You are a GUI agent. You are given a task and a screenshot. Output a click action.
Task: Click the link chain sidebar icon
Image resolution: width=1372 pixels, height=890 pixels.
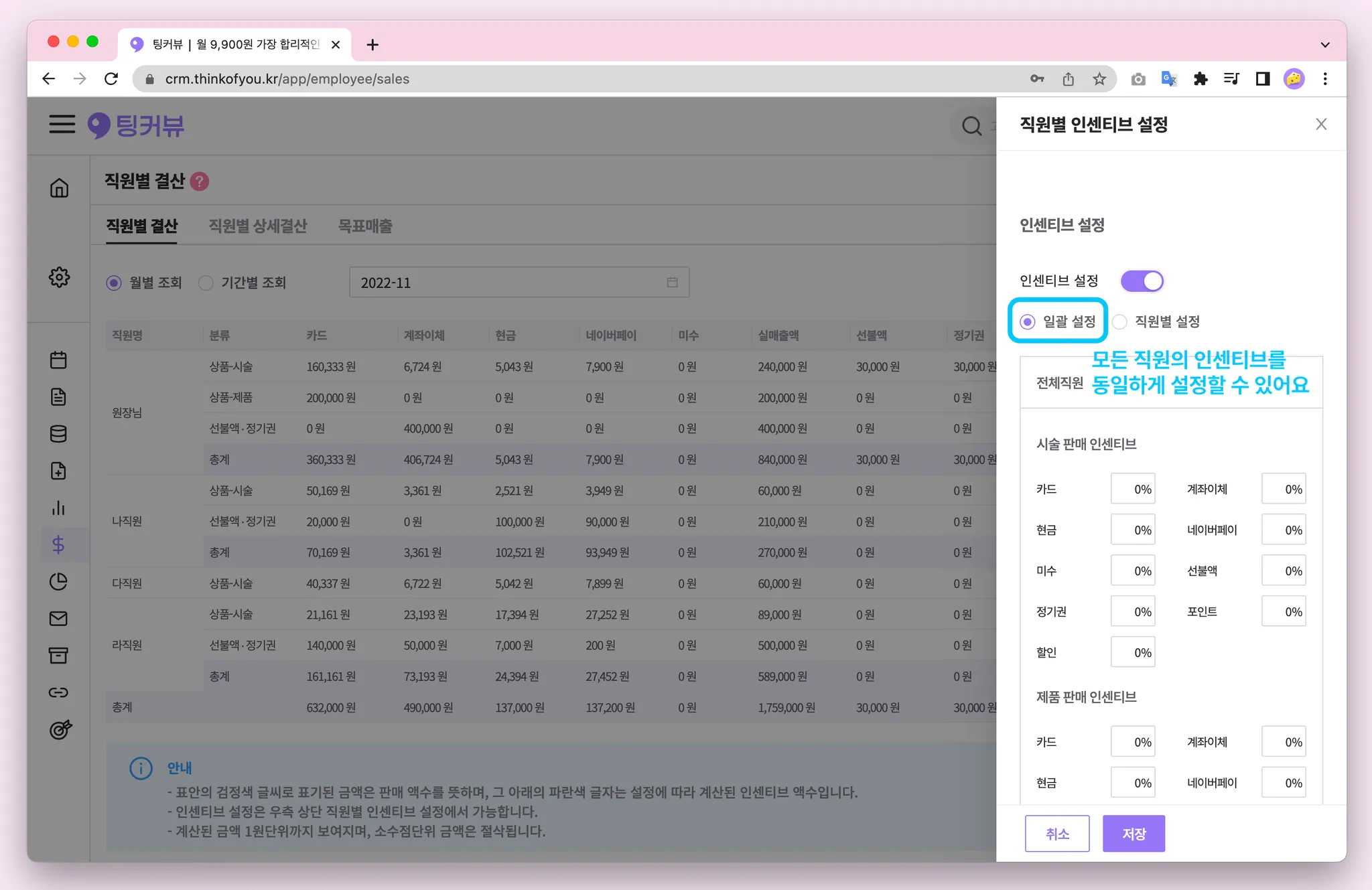click(x=58, y=692)
